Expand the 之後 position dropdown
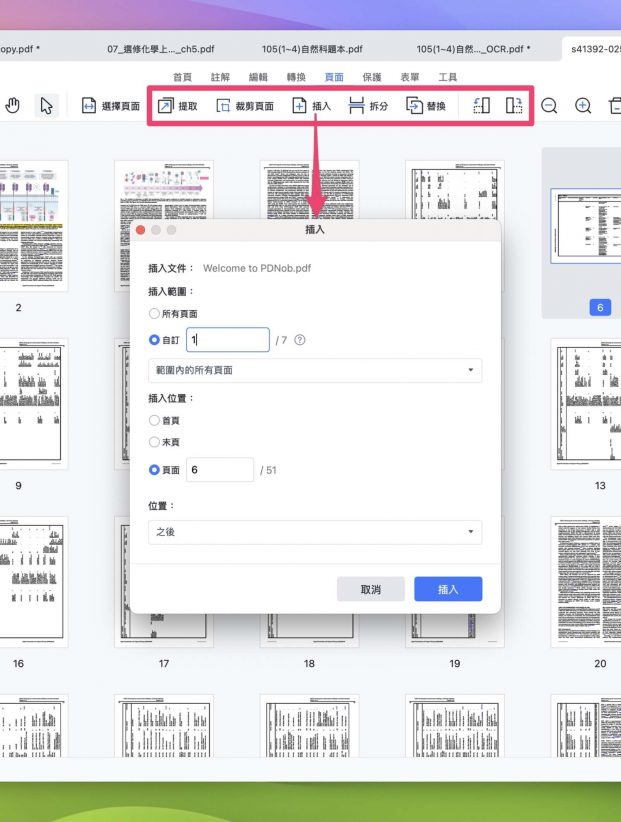 315,532
